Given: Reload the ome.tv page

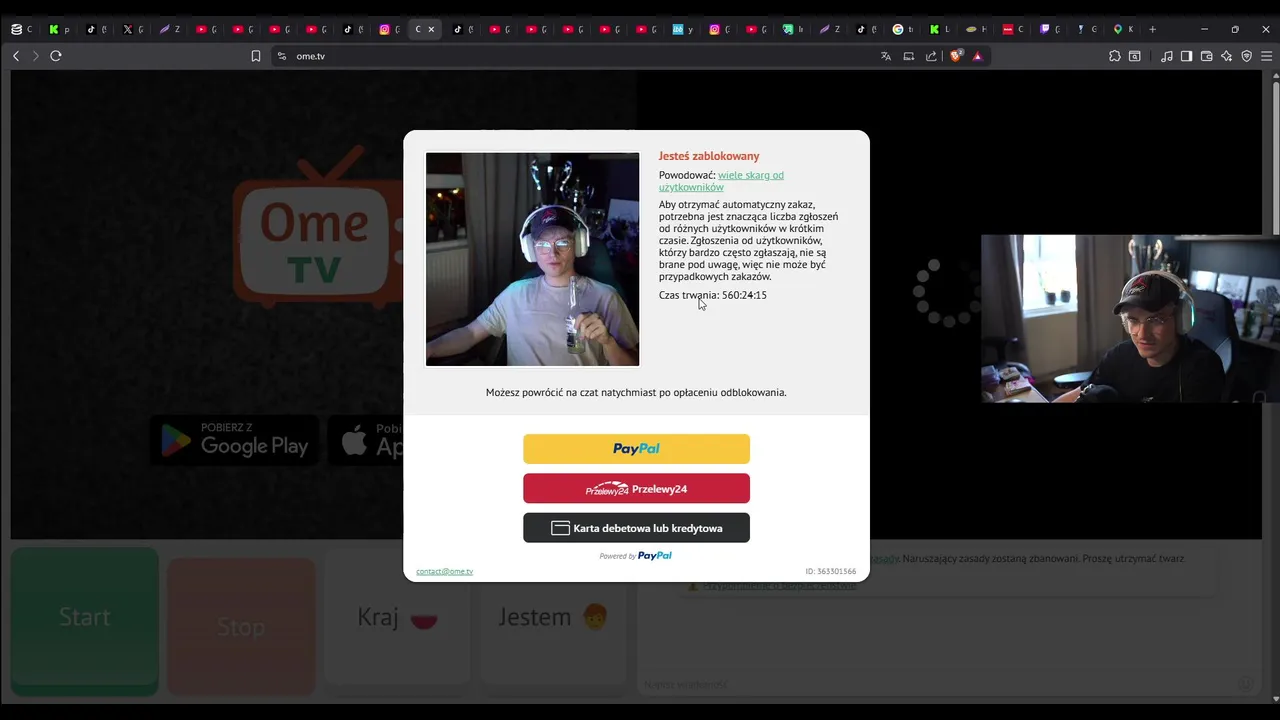Looking at the screenshot, I should pyautogui.click(x=56, y=56).
